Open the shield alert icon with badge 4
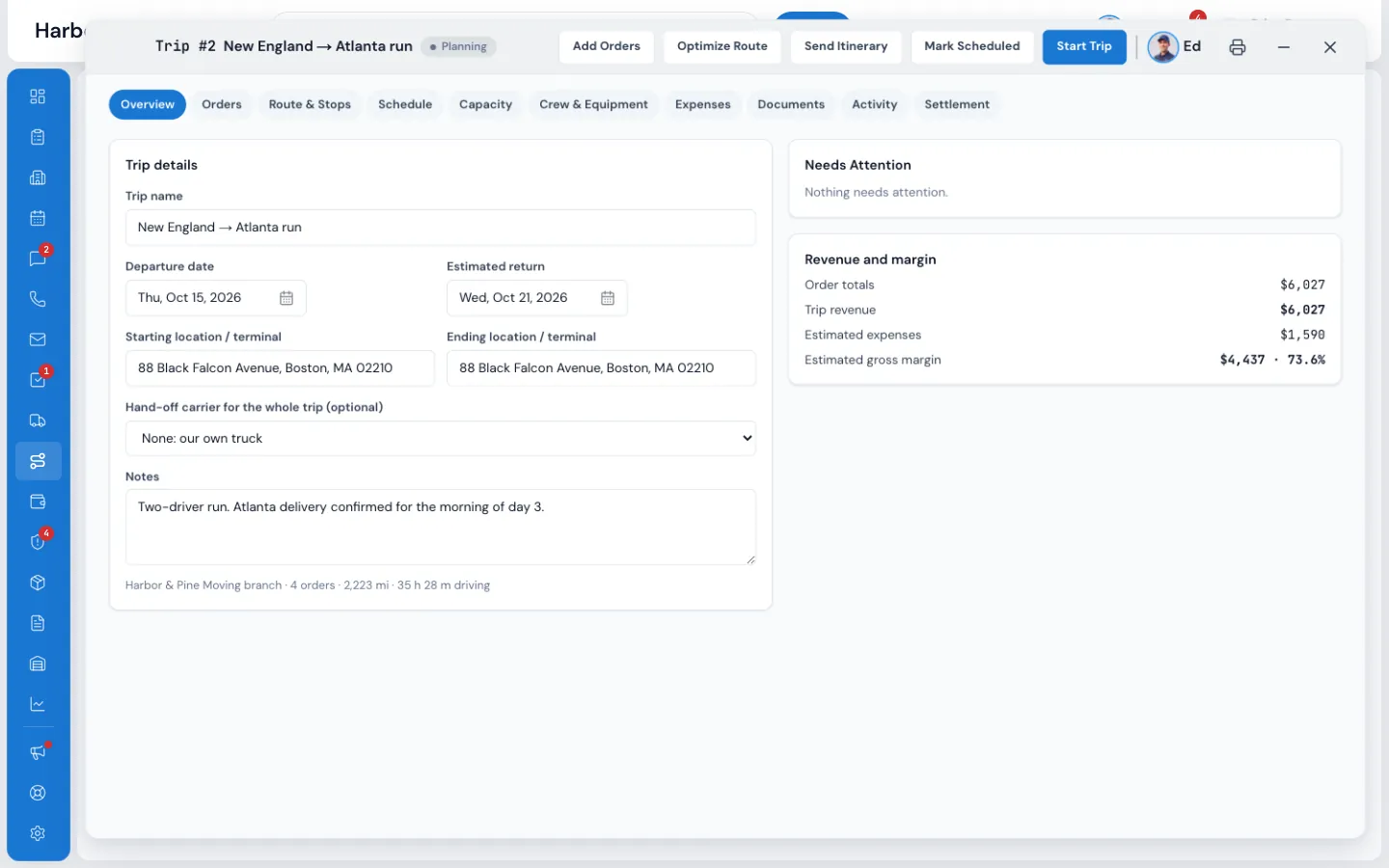Viewport: 1389px width, 868px height. pos(38,542)
